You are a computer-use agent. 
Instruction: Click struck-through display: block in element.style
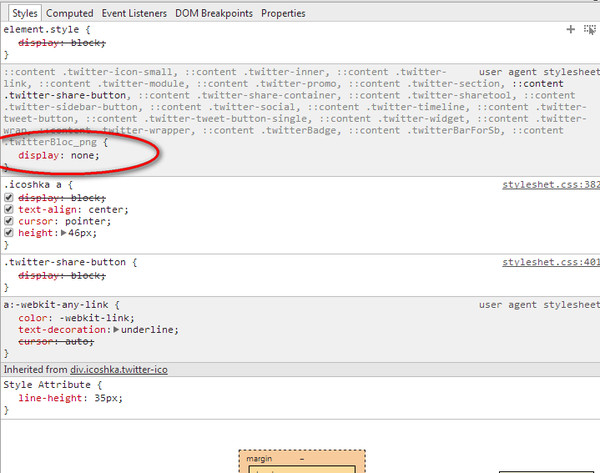(62, 43)
